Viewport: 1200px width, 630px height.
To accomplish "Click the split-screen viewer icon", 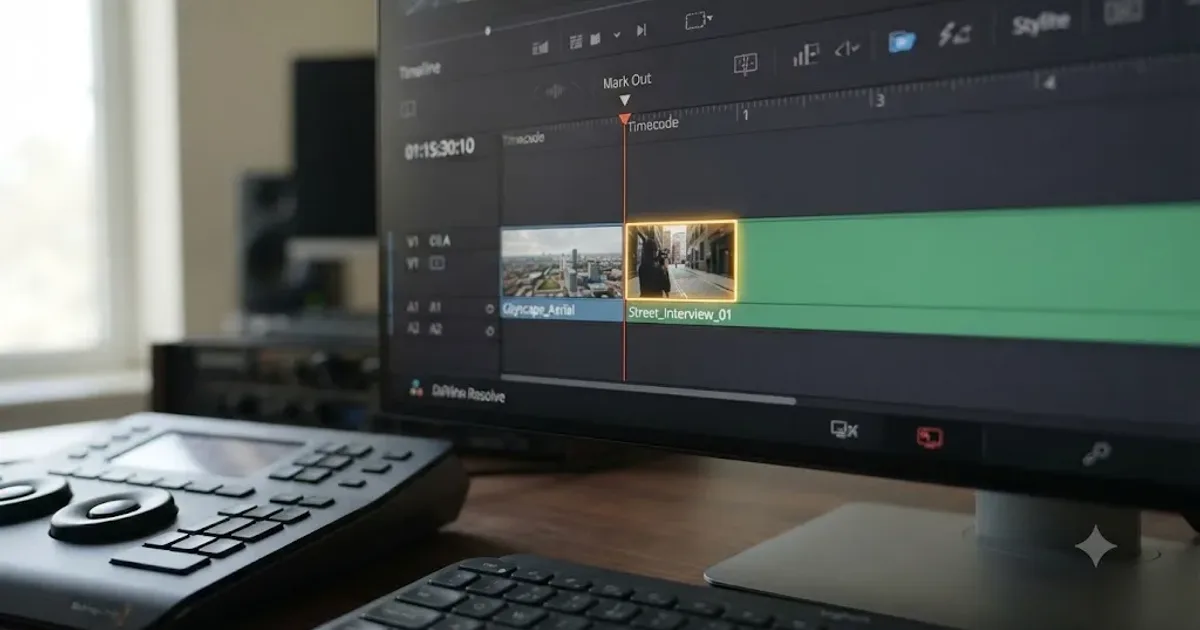I will pos(745,64).
